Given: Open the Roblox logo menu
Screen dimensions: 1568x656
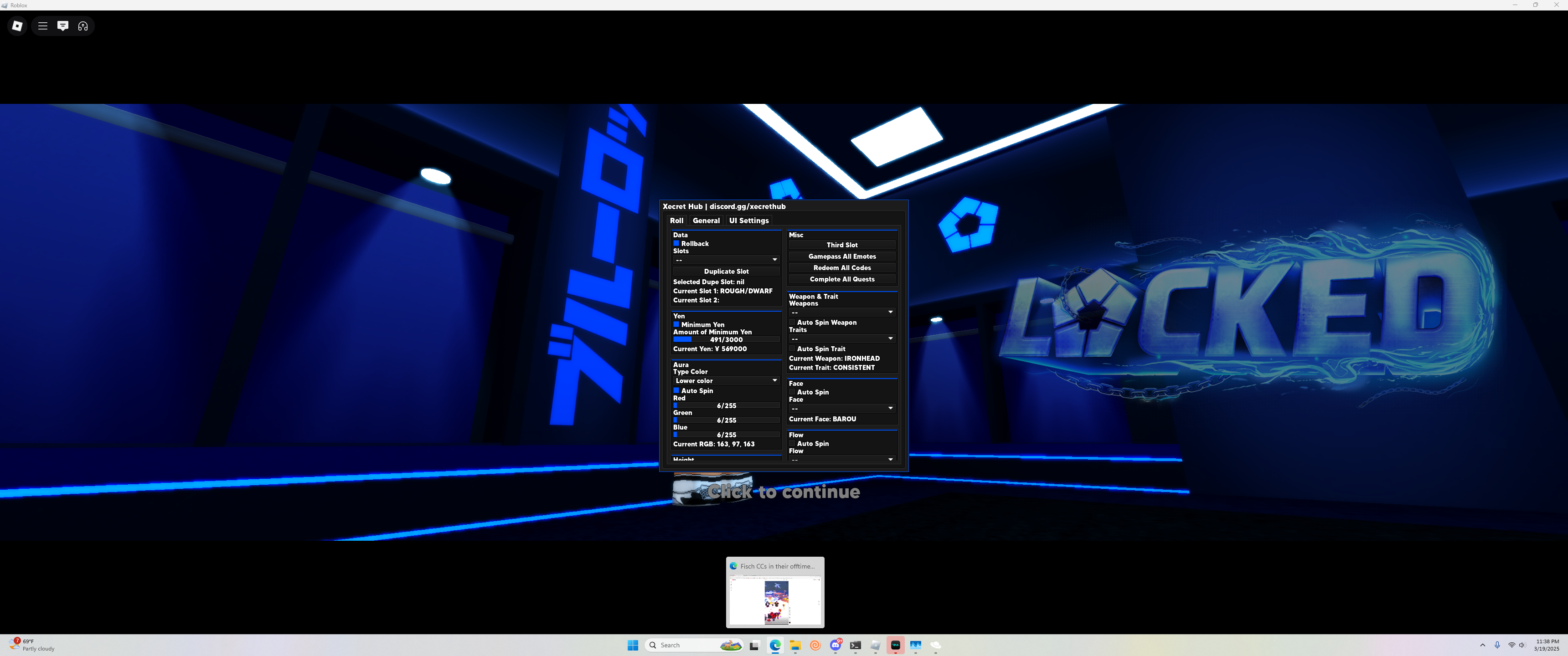Looking at the screenshot, I should click(x=17, y=26).
